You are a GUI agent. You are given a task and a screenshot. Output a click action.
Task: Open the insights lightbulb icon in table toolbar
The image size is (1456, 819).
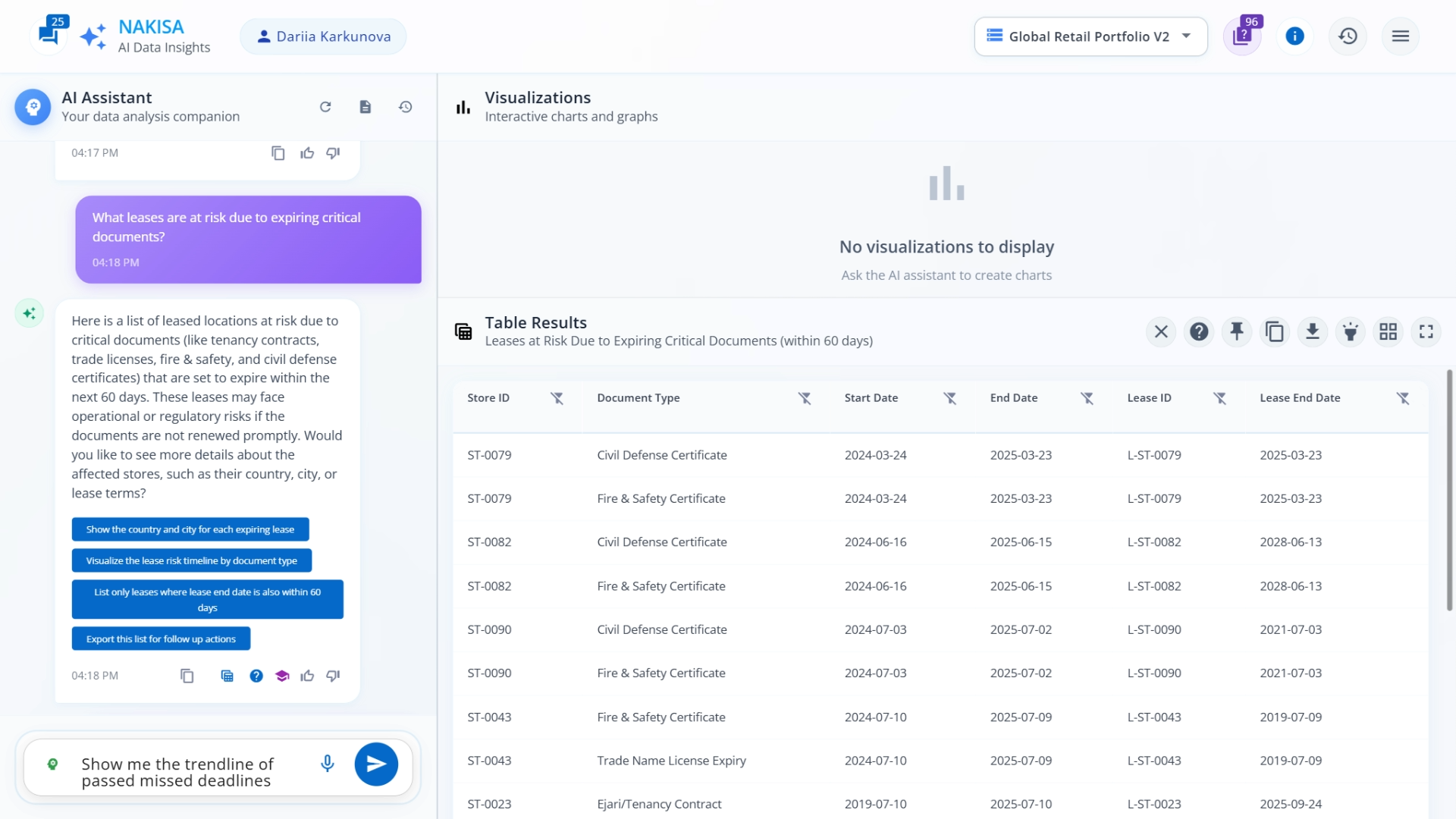(x=1351, y=332)
